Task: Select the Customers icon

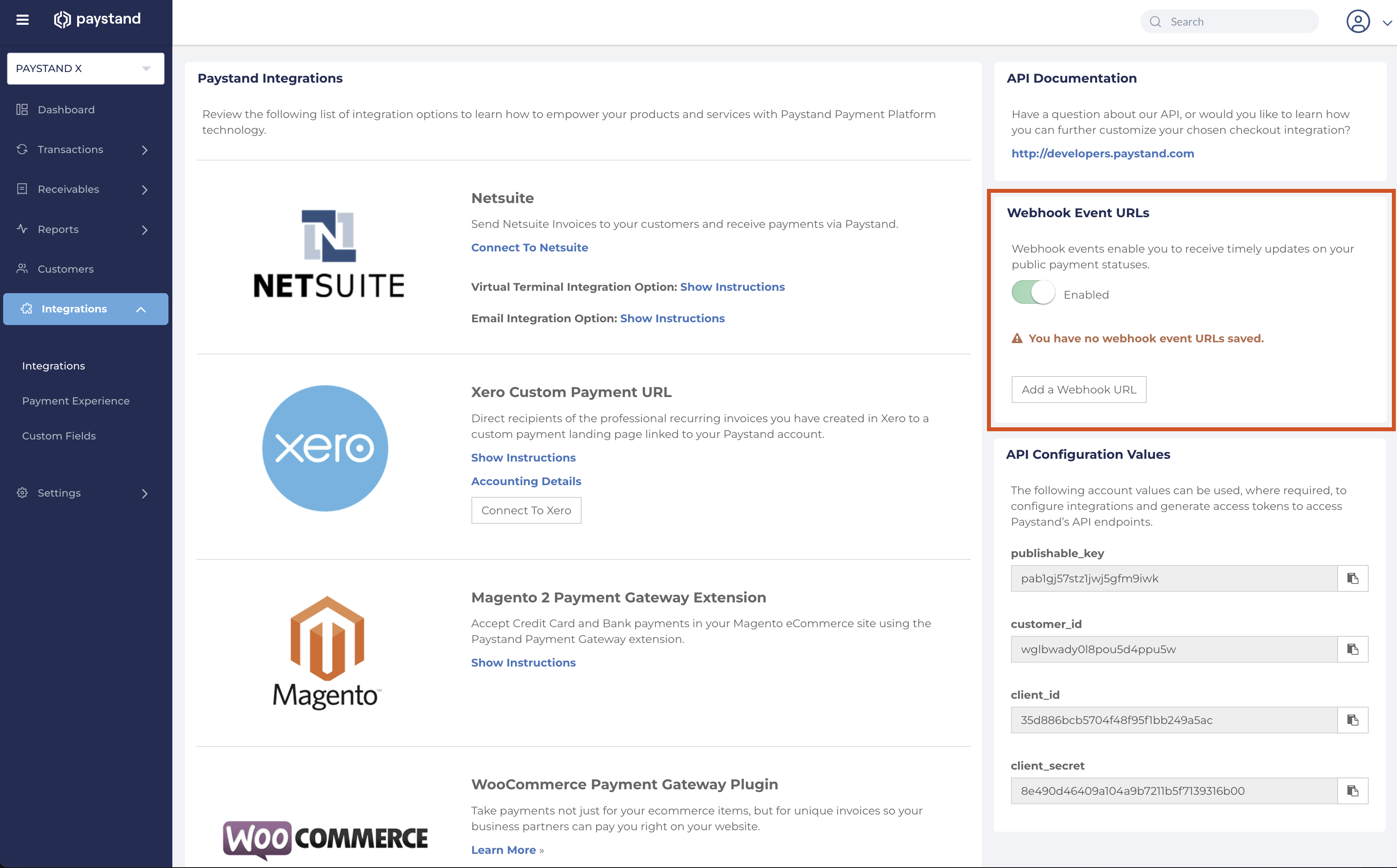Action: click(22, 268)
